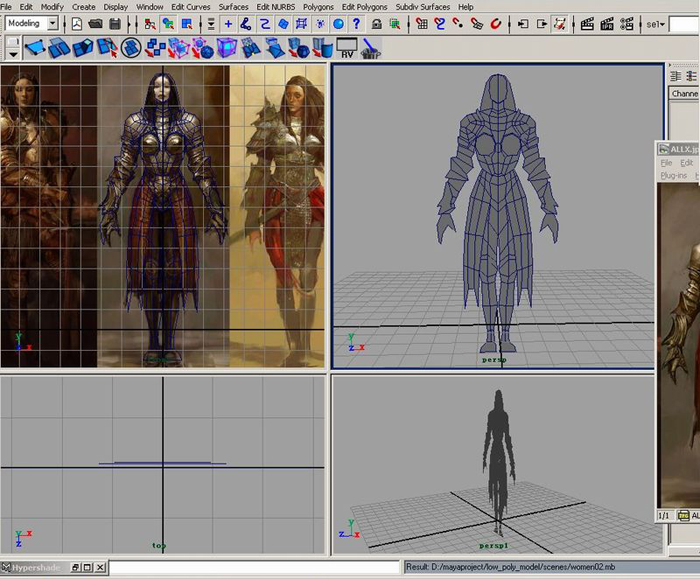Maximize the Hypershade window

pos(88,568)
